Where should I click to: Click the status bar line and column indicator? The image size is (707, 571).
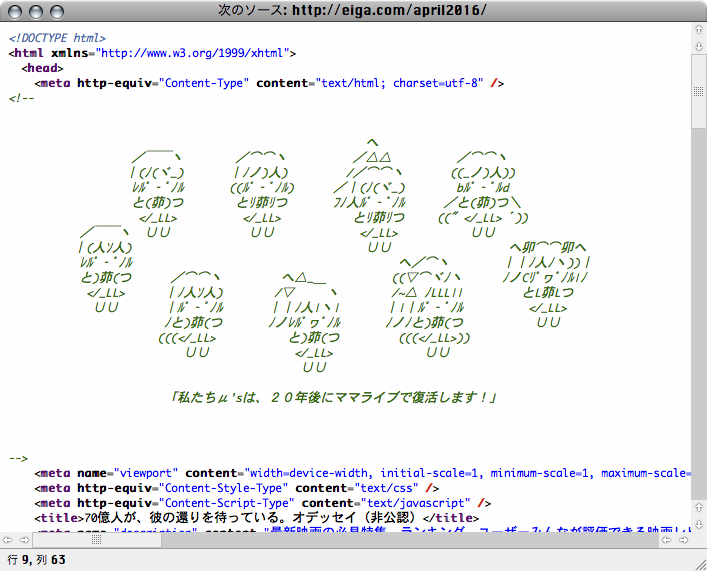click(37, 560)
